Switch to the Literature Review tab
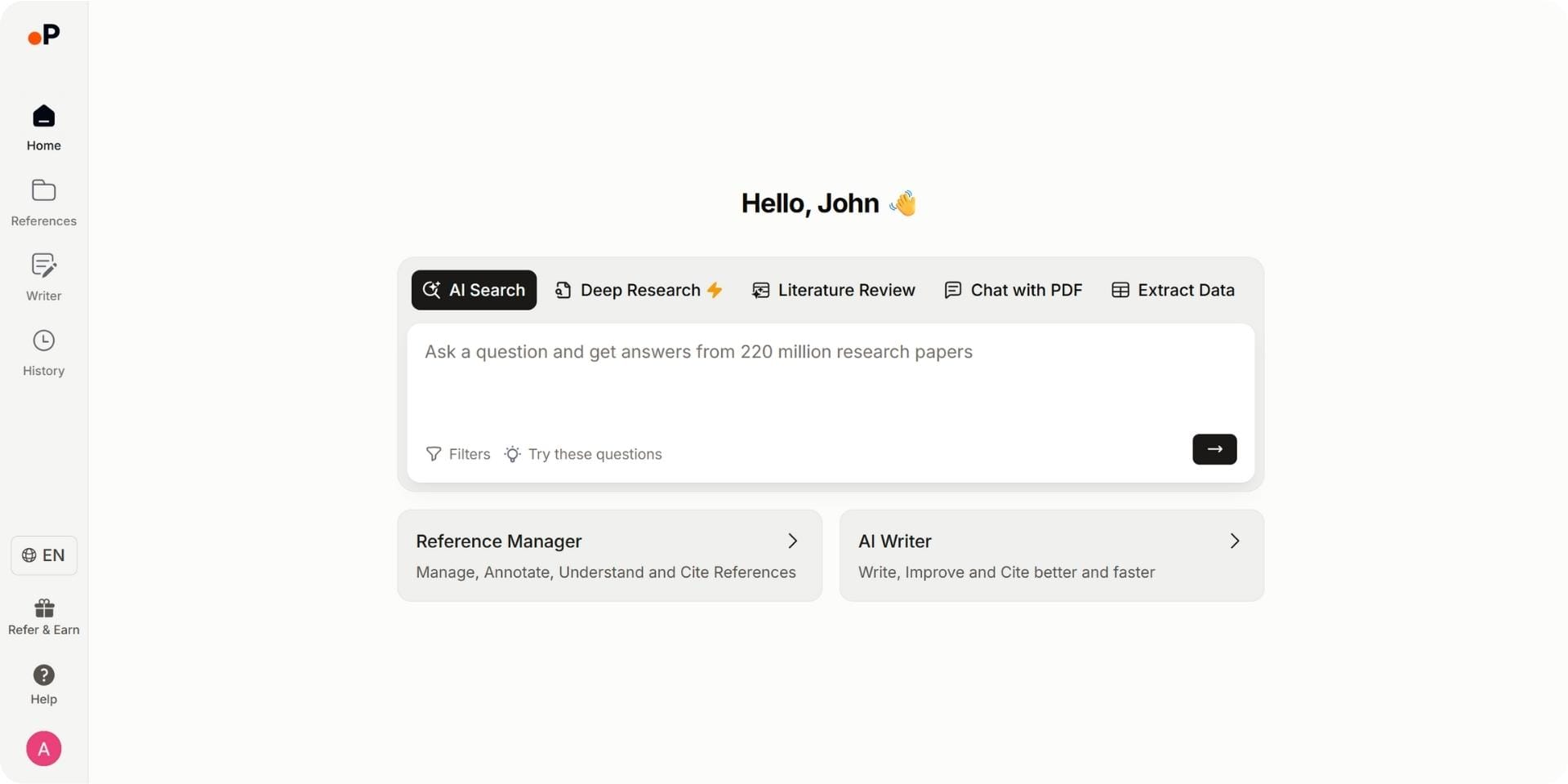Image resolution: width=1568 pixels, height=784 pixels. pyautogui.click(x=833, y=290)
